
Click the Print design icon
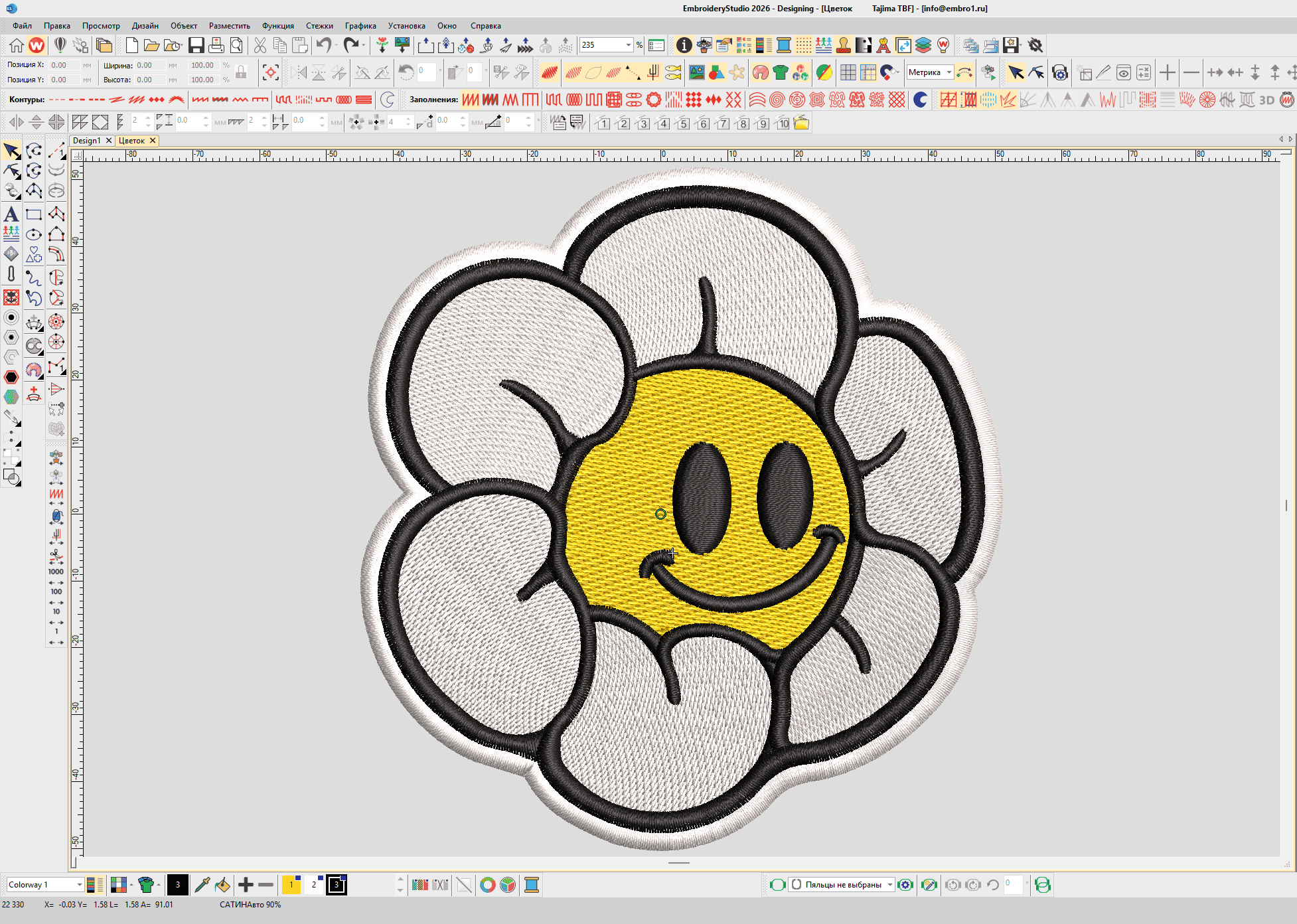(216, 45)
